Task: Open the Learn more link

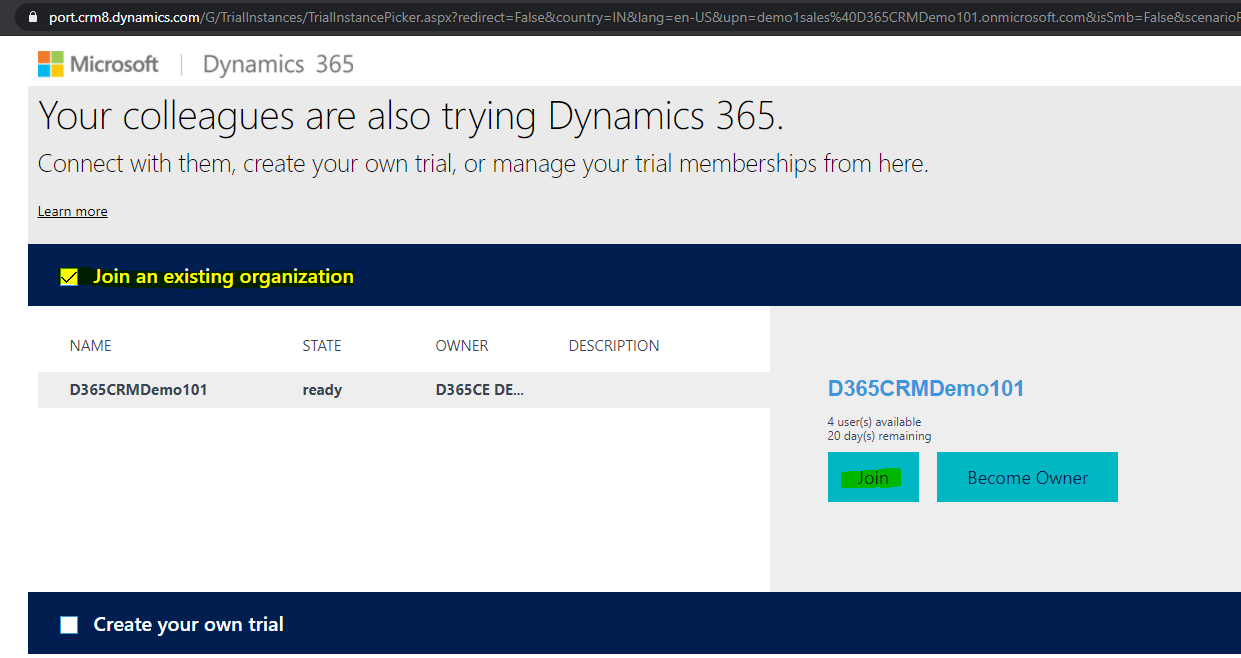Action: tap(73, 211)
